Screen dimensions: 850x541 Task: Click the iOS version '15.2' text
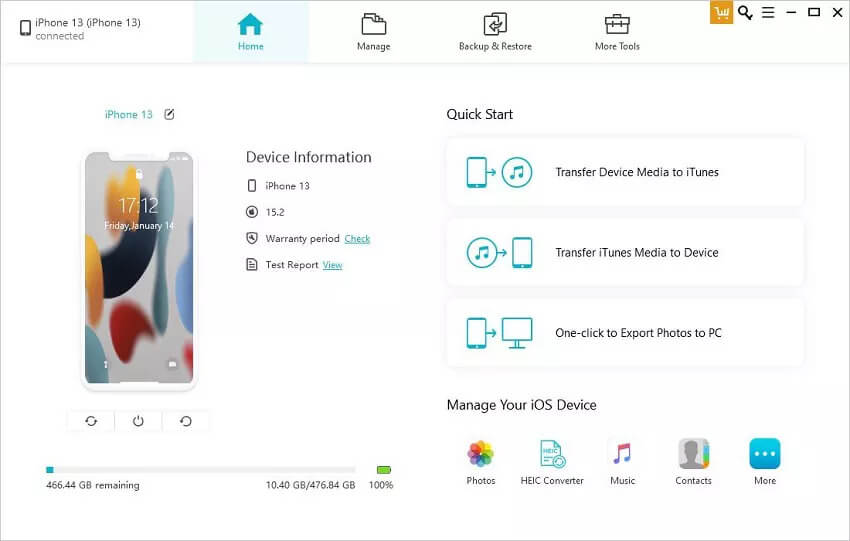coord(275,212)
